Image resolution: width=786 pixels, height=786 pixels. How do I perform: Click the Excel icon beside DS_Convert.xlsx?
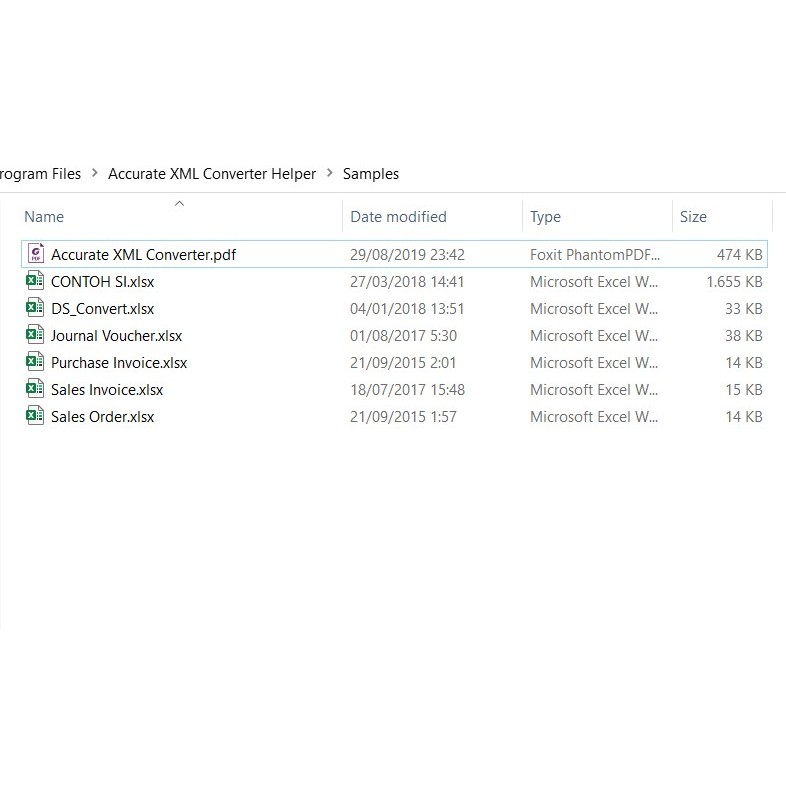pyautogui.click(x=36, y=309)
